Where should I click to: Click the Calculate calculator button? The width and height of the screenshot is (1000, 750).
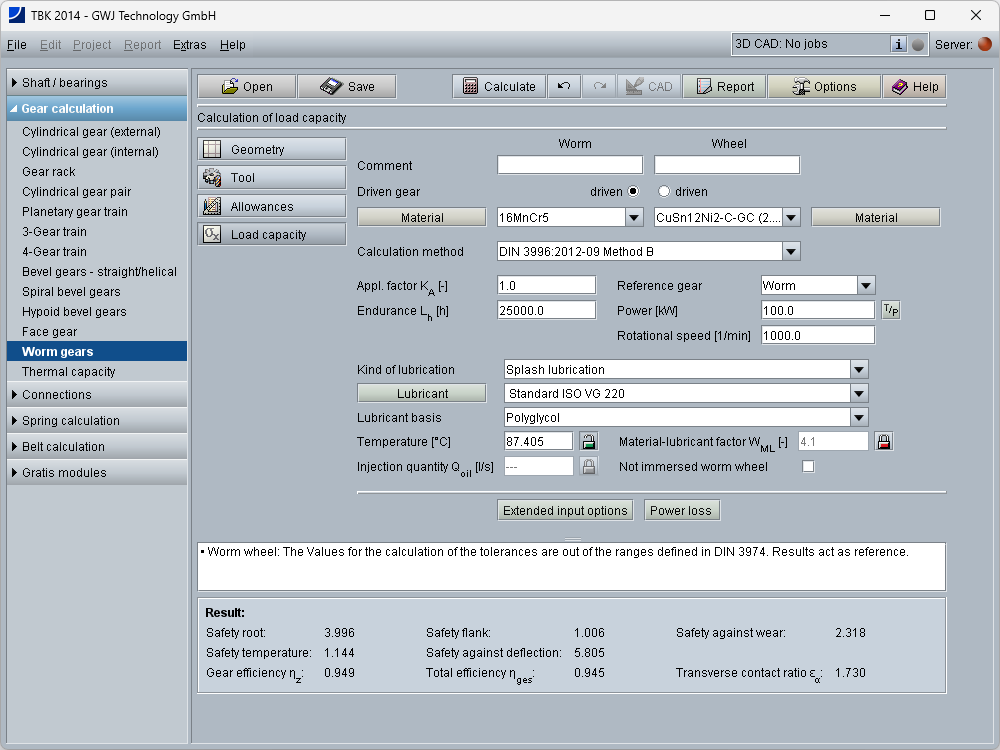pyautogui.click(x=499, y=87)
